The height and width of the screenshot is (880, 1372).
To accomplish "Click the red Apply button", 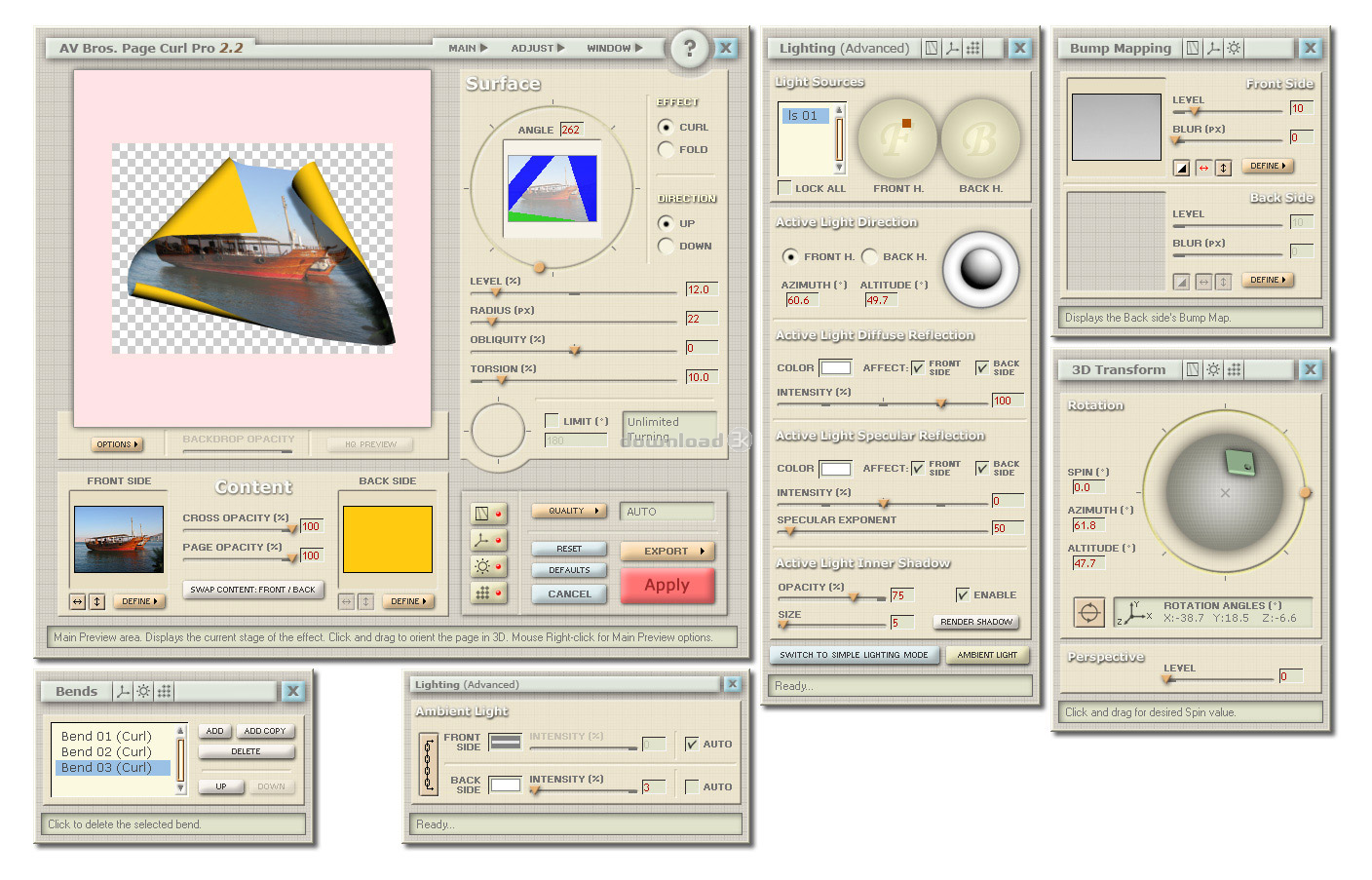I will pos(667,585).
